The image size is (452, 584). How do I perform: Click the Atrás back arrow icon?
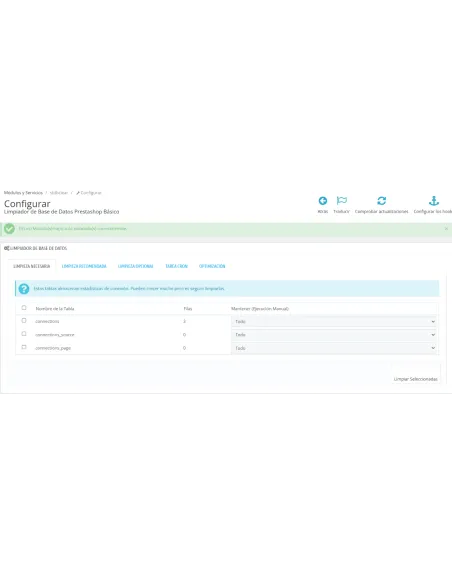323,201
